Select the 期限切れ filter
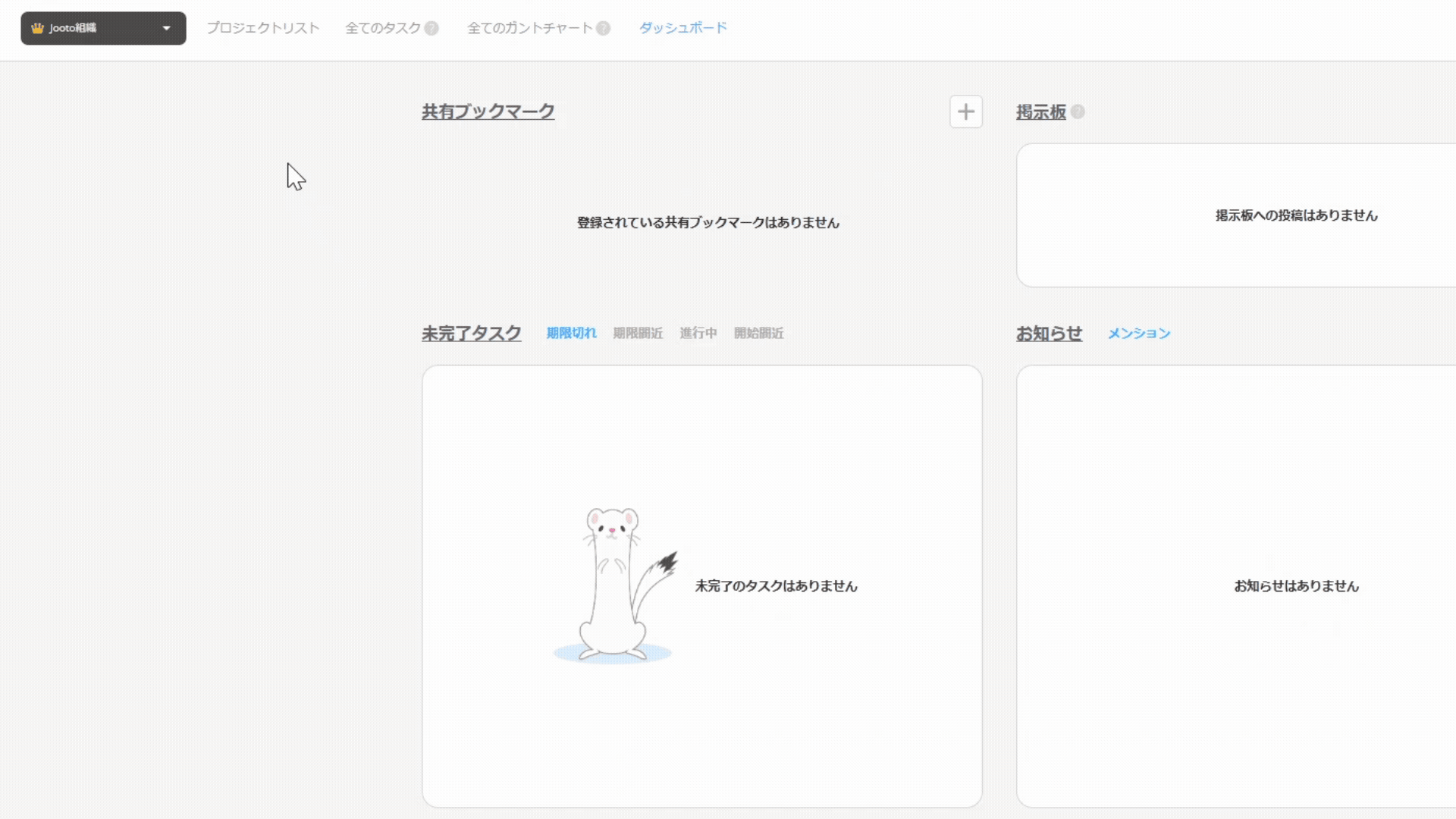The width and height of the screenshot is (1456, 819). (x=570, y=334)
